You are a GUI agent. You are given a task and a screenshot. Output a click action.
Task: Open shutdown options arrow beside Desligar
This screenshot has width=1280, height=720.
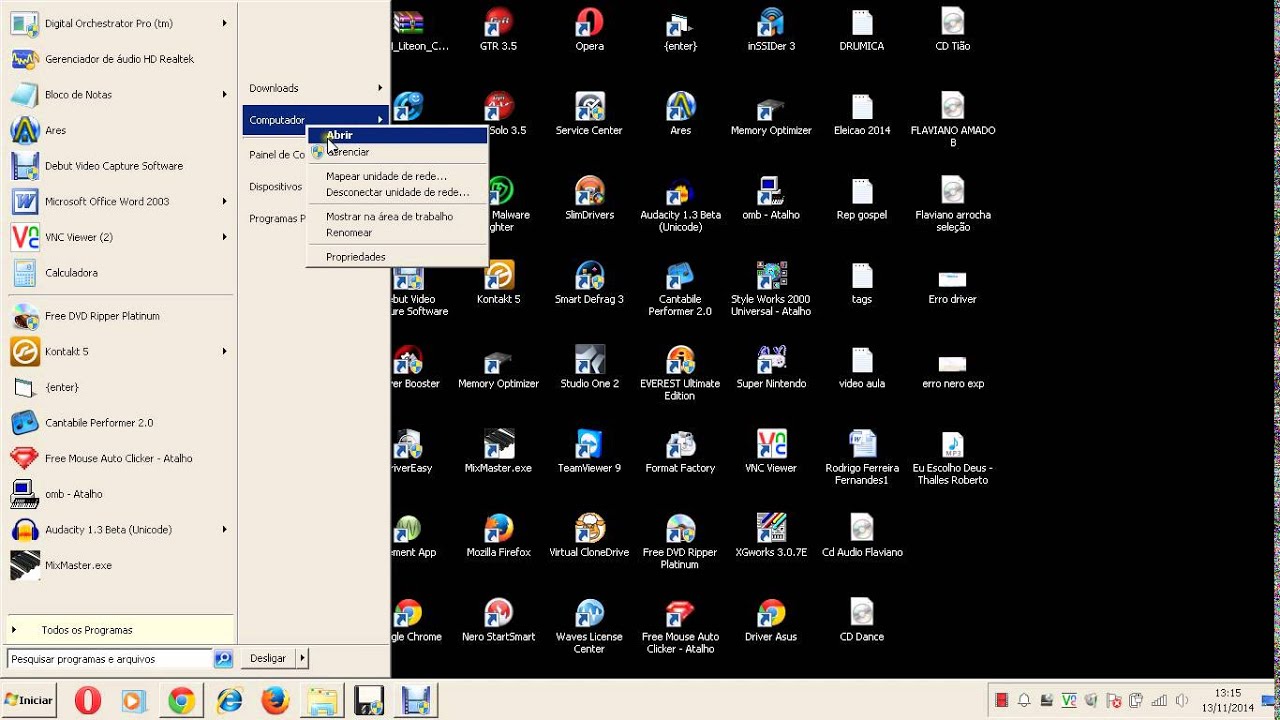(302, 658)
